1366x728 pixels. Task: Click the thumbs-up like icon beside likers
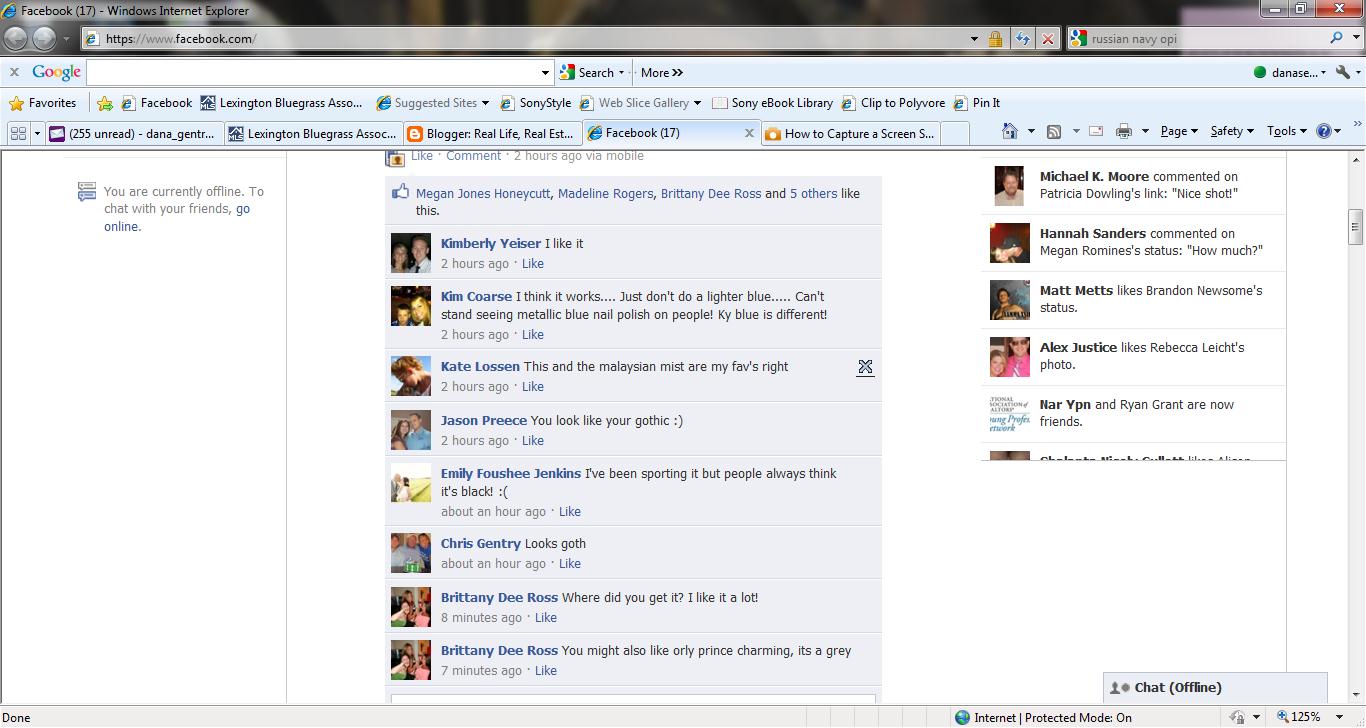coord(401,192)
